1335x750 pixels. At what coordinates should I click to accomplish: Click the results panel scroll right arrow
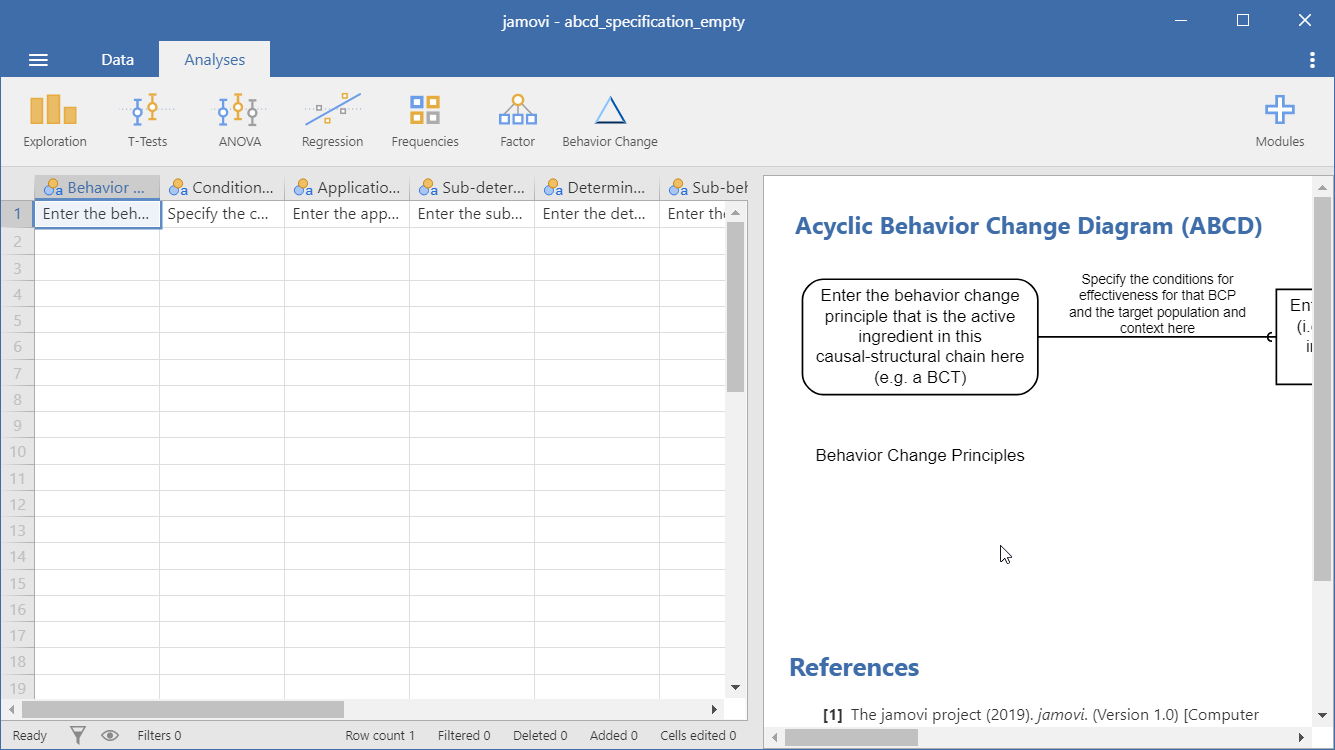1301,737
